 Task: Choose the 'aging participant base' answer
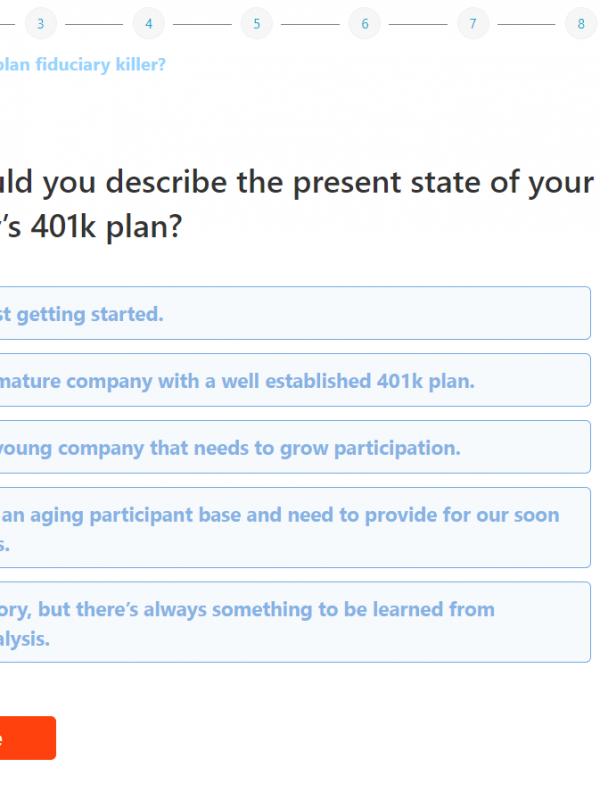290,528
